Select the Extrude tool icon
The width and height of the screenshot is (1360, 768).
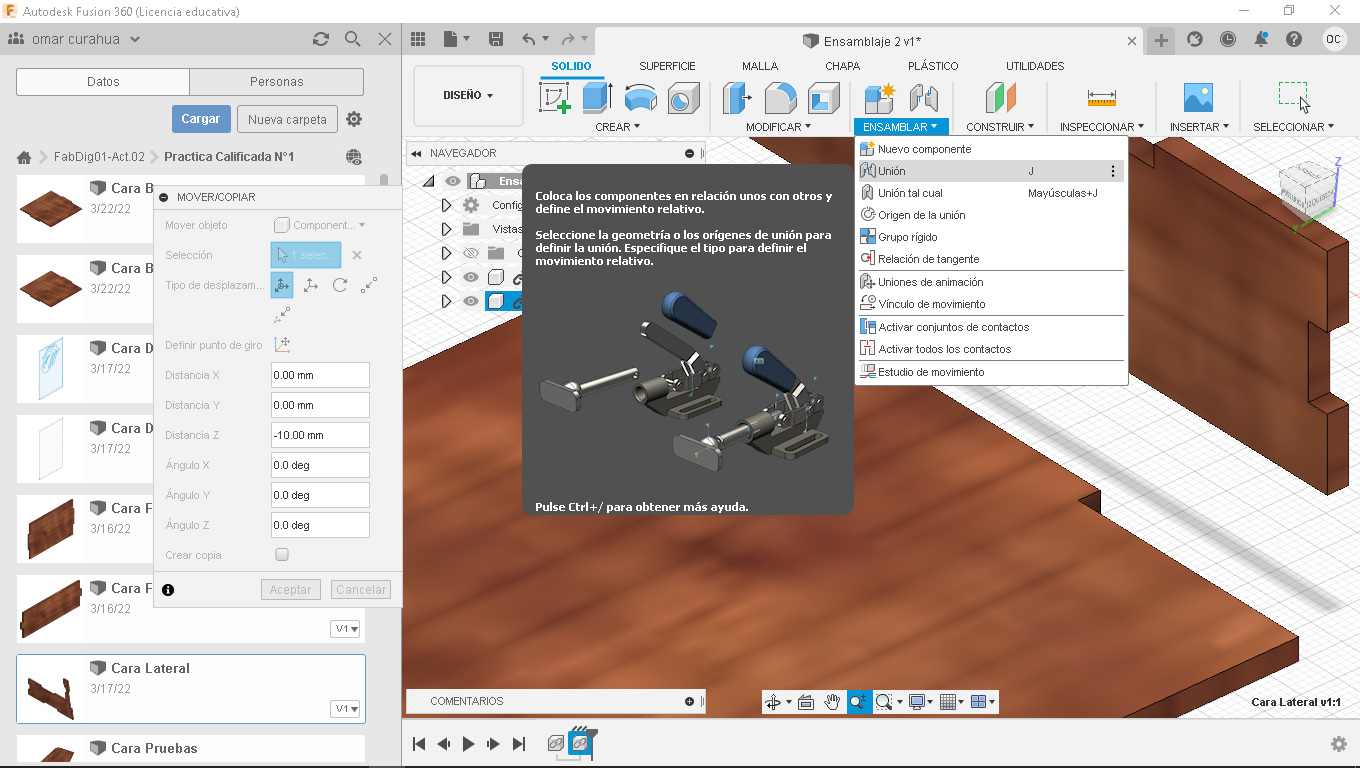597,98
